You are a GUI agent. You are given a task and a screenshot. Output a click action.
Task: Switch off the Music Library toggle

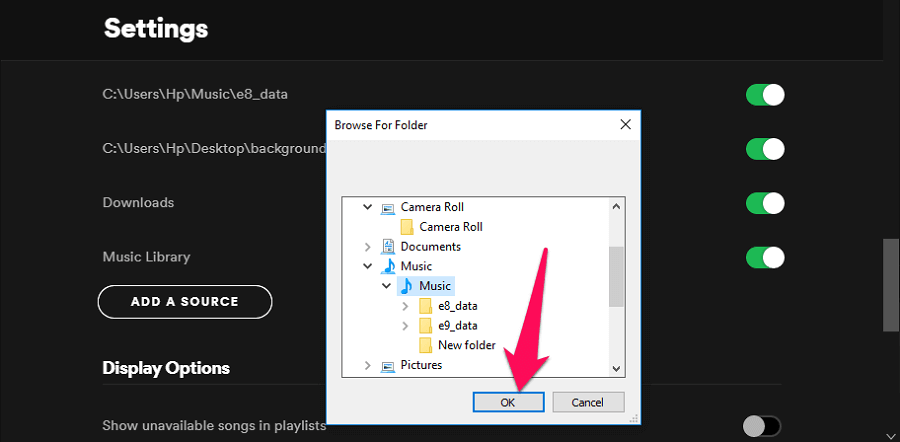point(765,257)
